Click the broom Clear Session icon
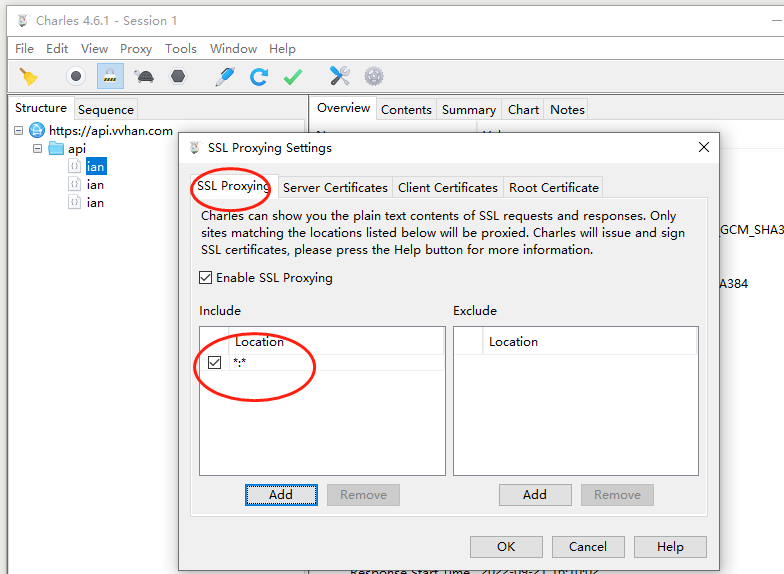 (x=28, y=76)
